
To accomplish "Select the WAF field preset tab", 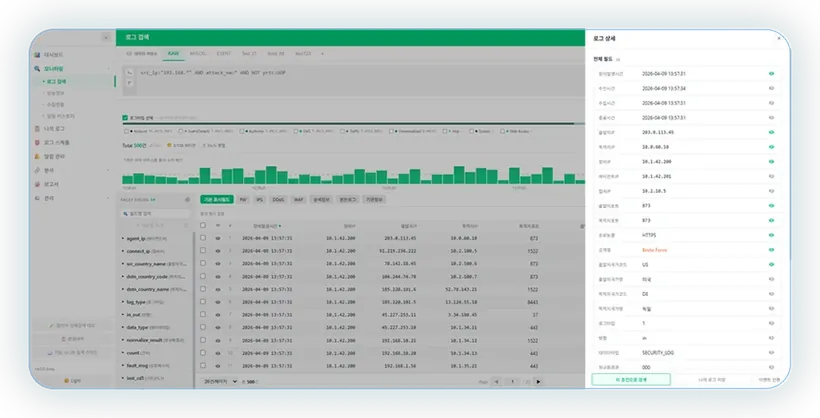I will click(x=298, y=200).
